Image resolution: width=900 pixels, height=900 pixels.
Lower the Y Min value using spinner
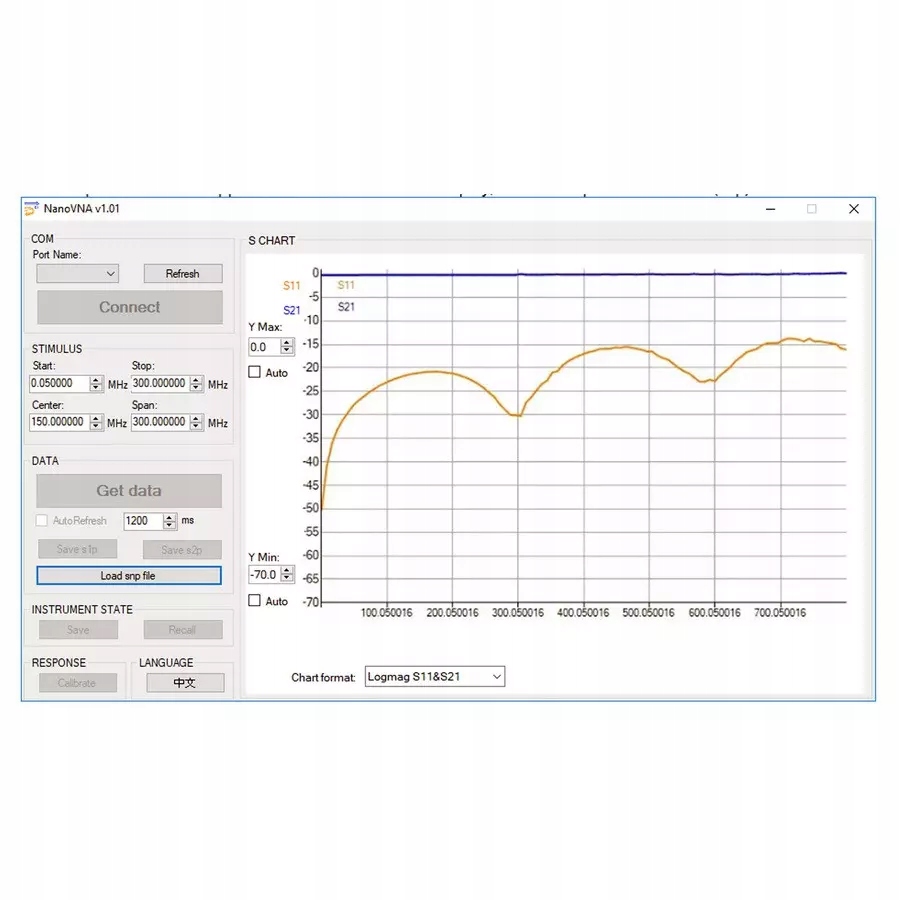(x=286, y=578)
